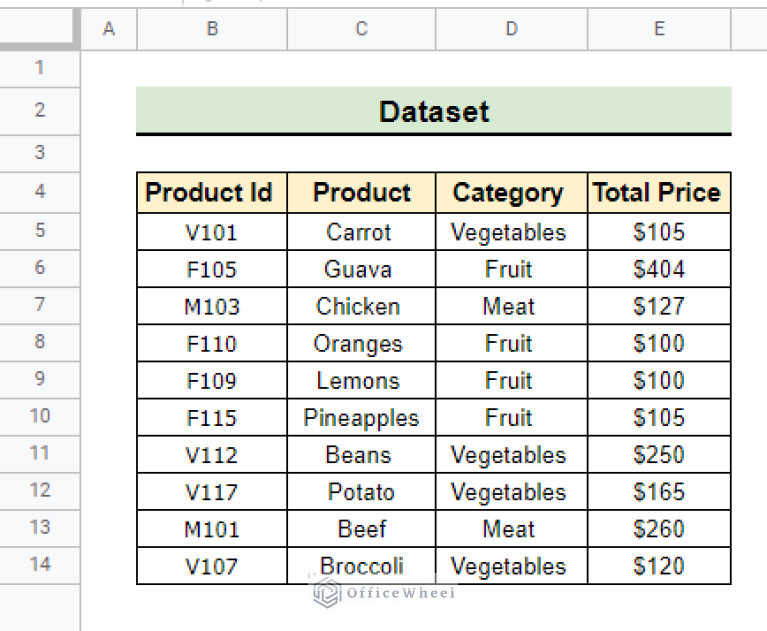Click the Total Price header cell

(659, 193)
